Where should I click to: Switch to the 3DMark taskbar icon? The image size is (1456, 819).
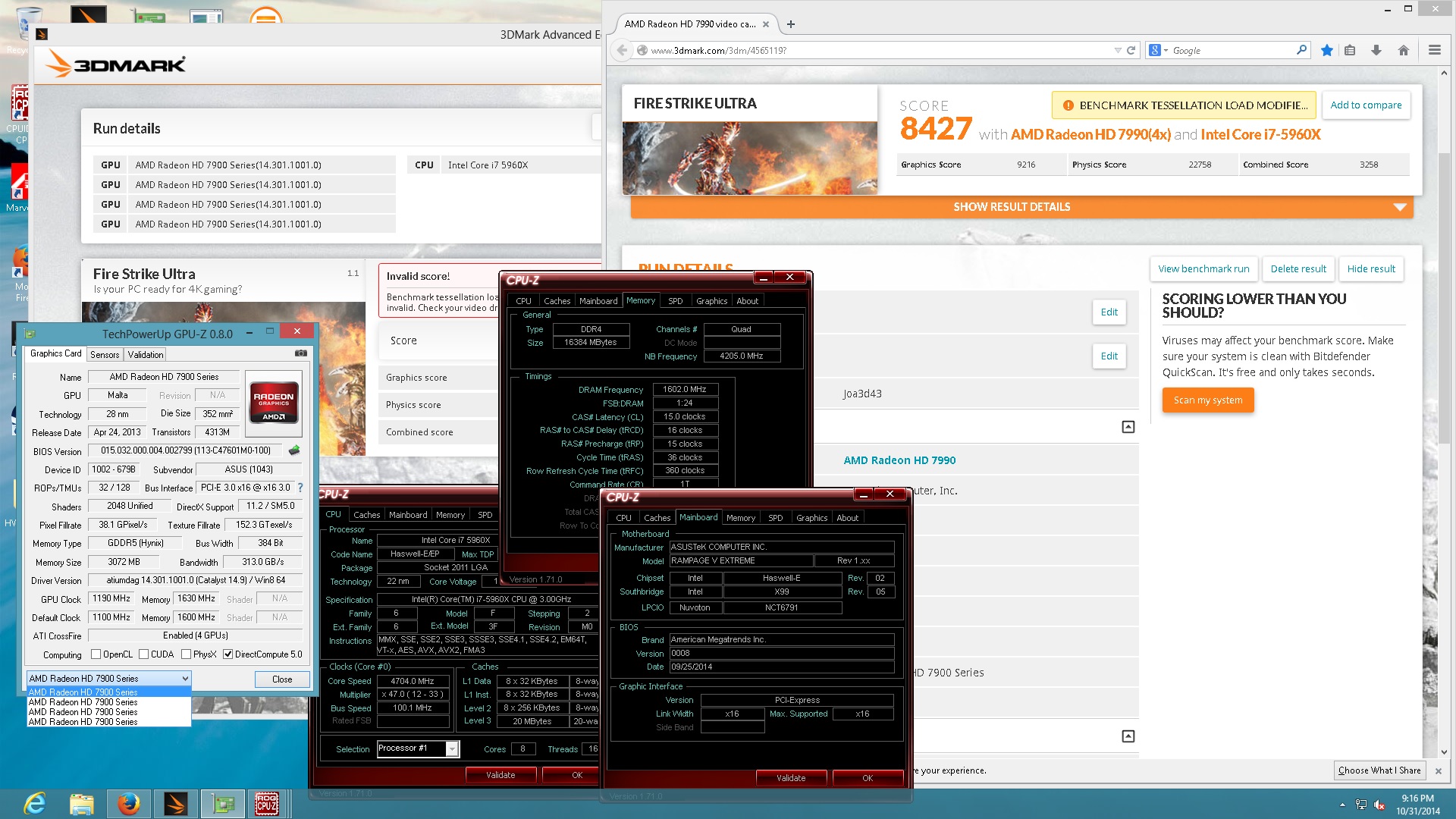pyautogui.click(x=176, y=804)
